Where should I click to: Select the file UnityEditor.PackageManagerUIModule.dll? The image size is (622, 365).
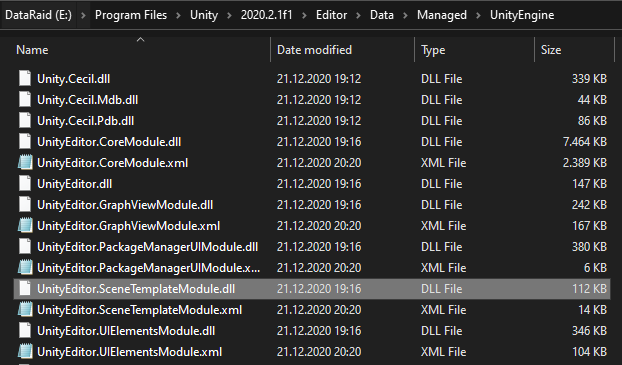tap(148, 247)
